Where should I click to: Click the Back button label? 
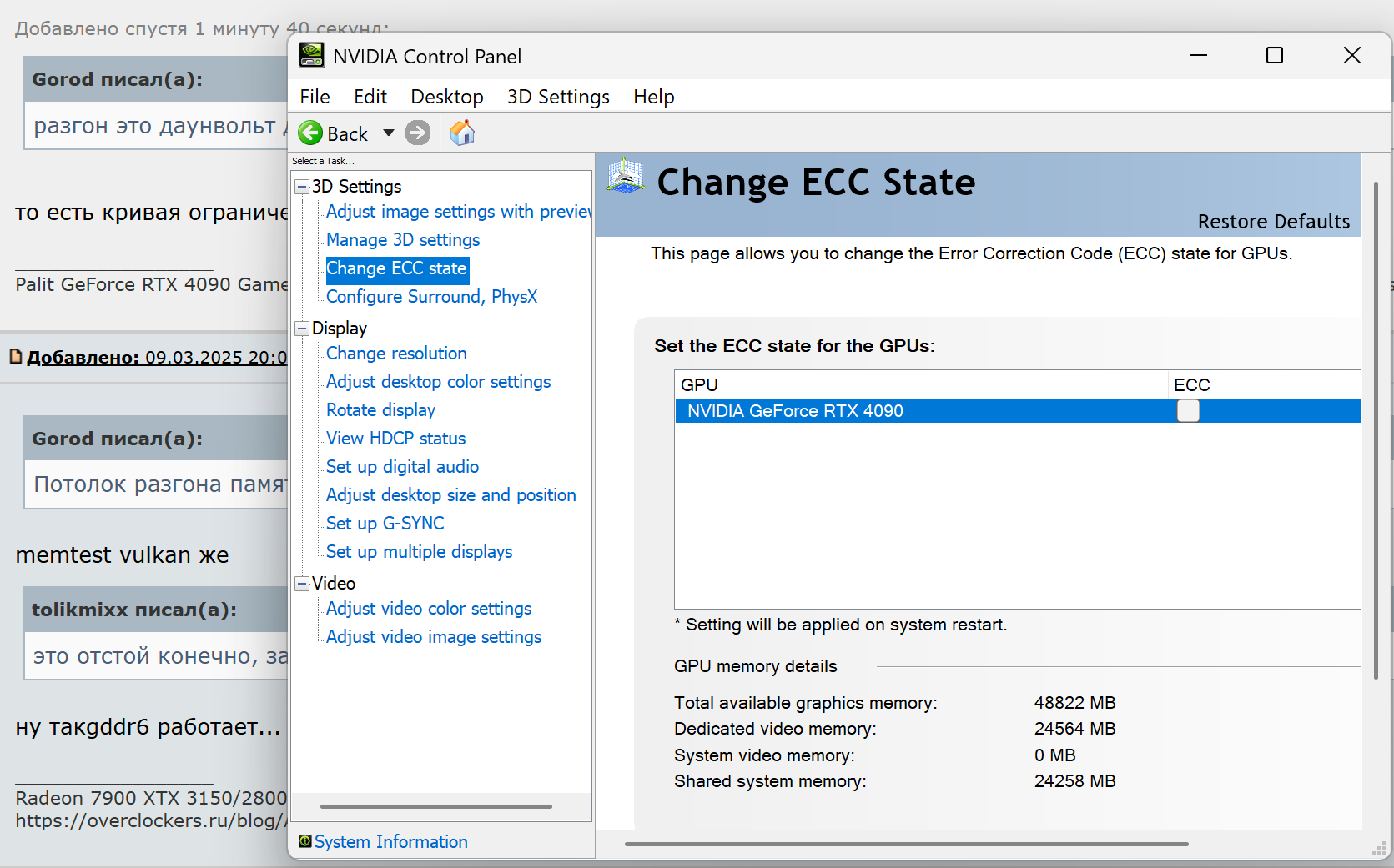347,133
